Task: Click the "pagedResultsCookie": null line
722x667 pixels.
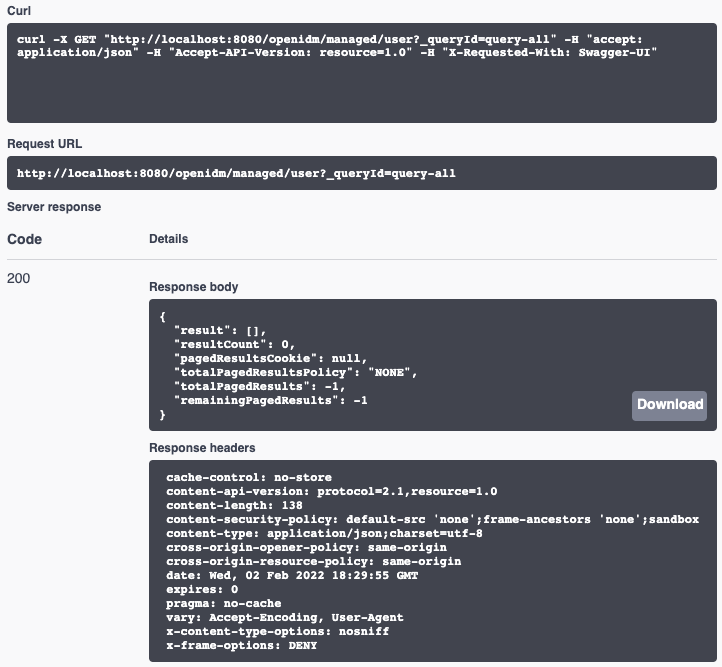Action: coord(270,358)
